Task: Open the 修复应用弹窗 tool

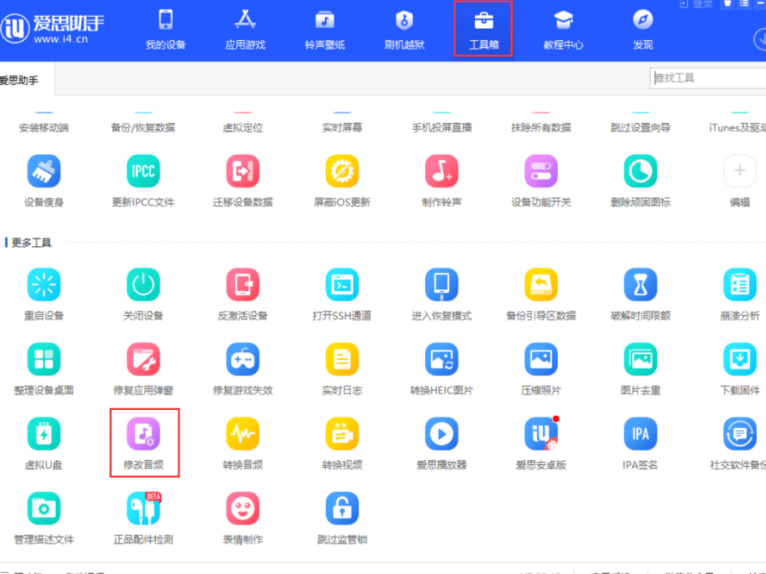Action: point(143,360)
